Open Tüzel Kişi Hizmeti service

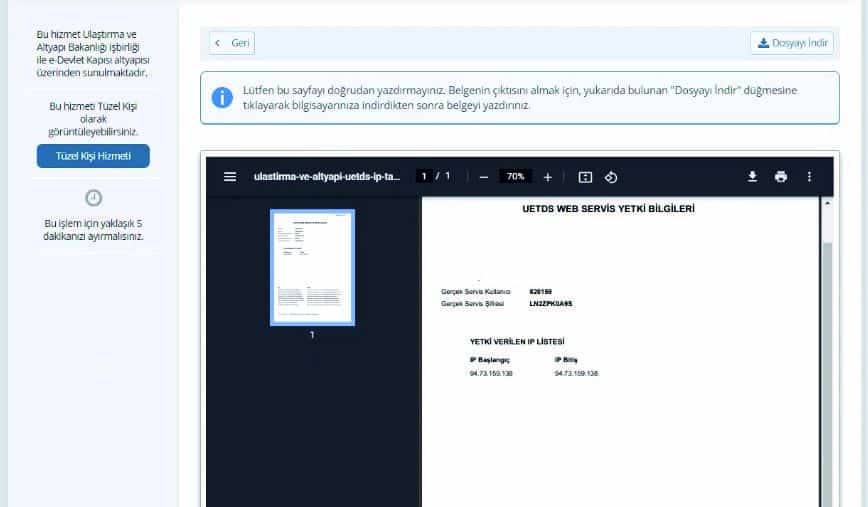click(93, 156)
